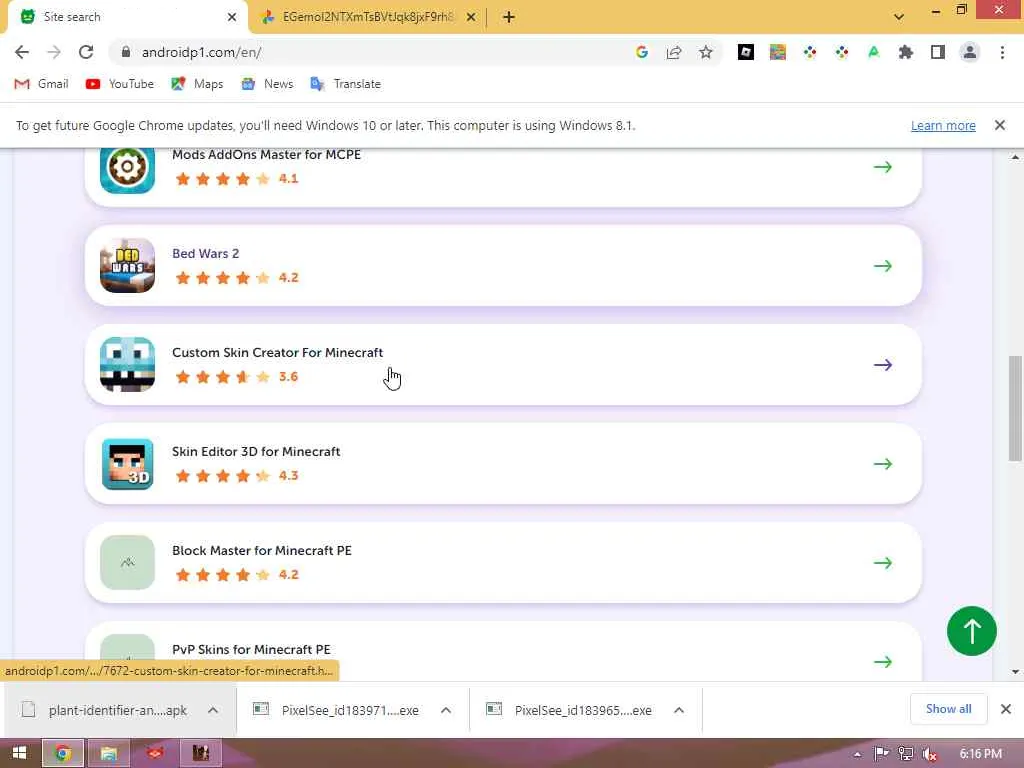Click the Bed Wars 2 title

[206, 253]
